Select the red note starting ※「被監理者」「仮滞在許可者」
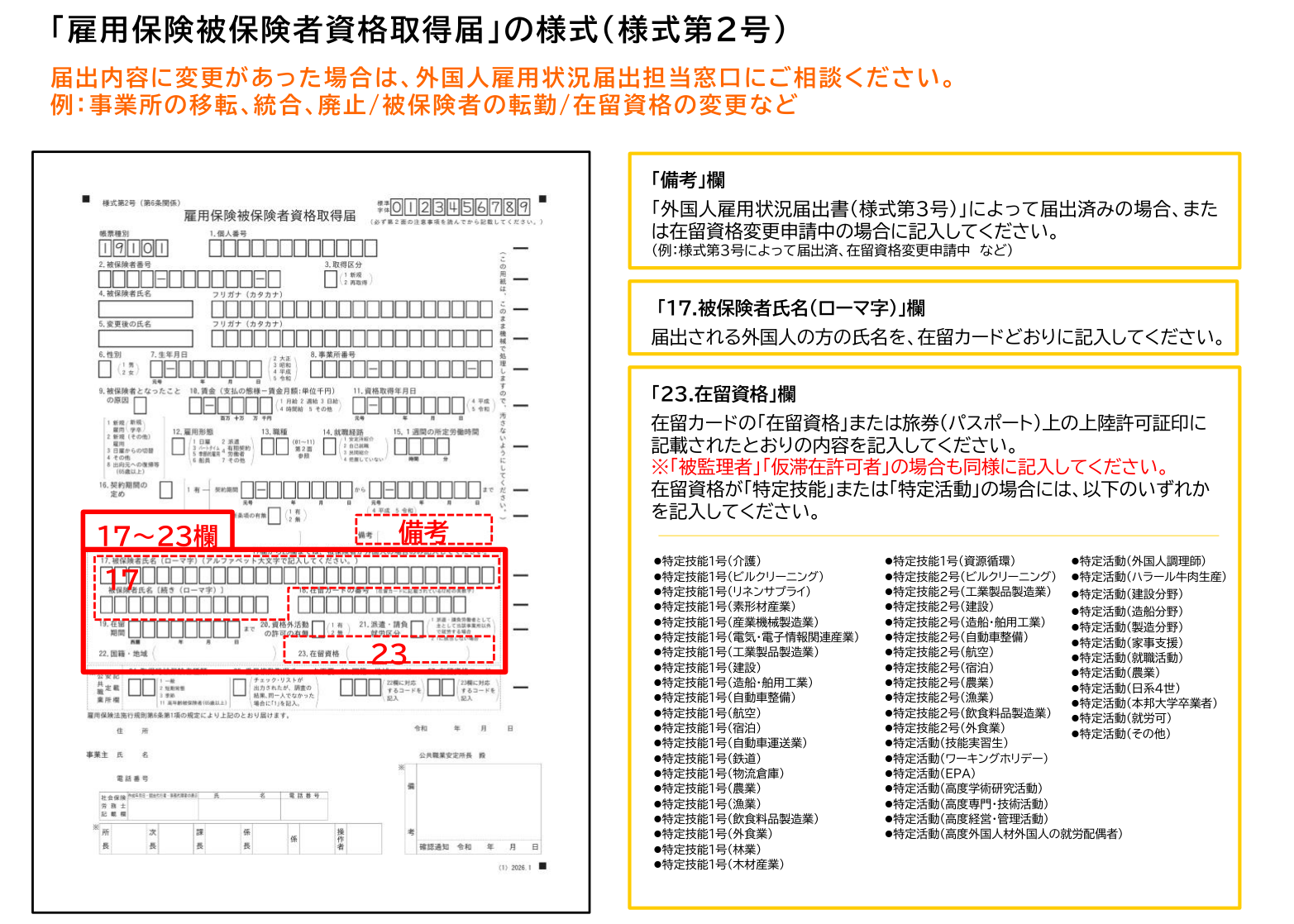The height and width of the screenshot is (924, 1294). tap(911, 467)
